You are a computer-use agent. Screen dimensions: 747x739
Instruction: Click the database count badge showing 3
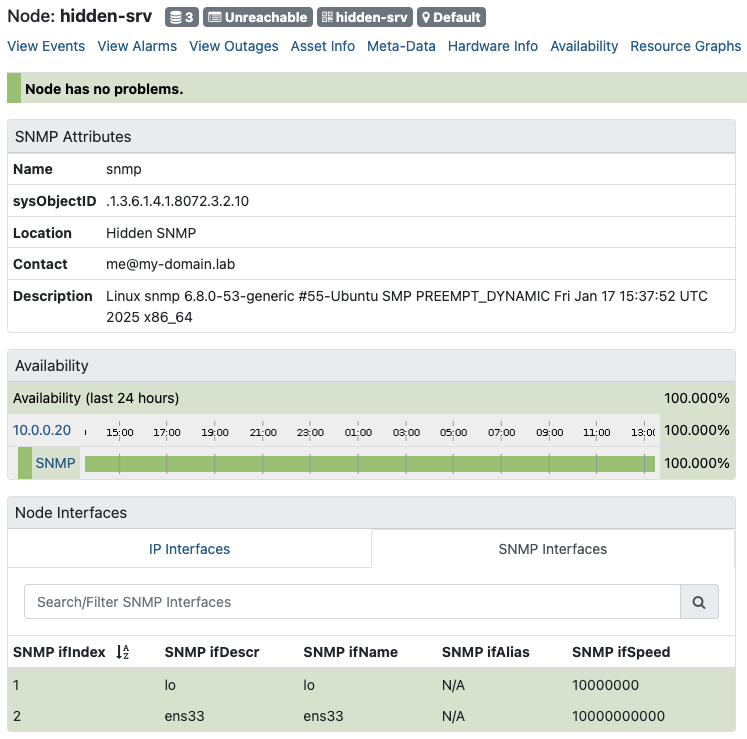181,17
